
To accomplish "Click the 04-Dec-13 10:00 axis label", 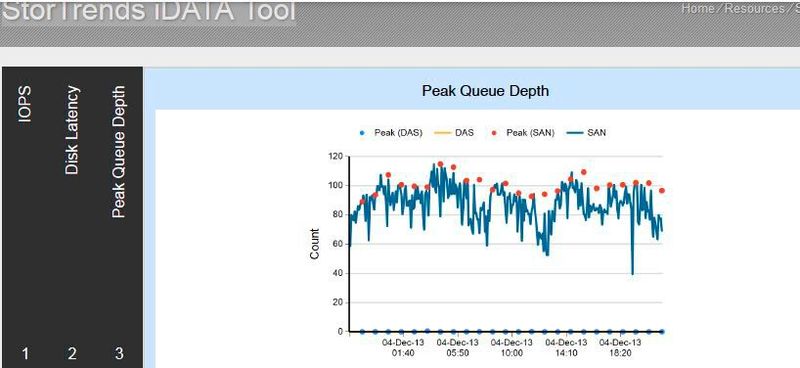I will coord(512,348).
